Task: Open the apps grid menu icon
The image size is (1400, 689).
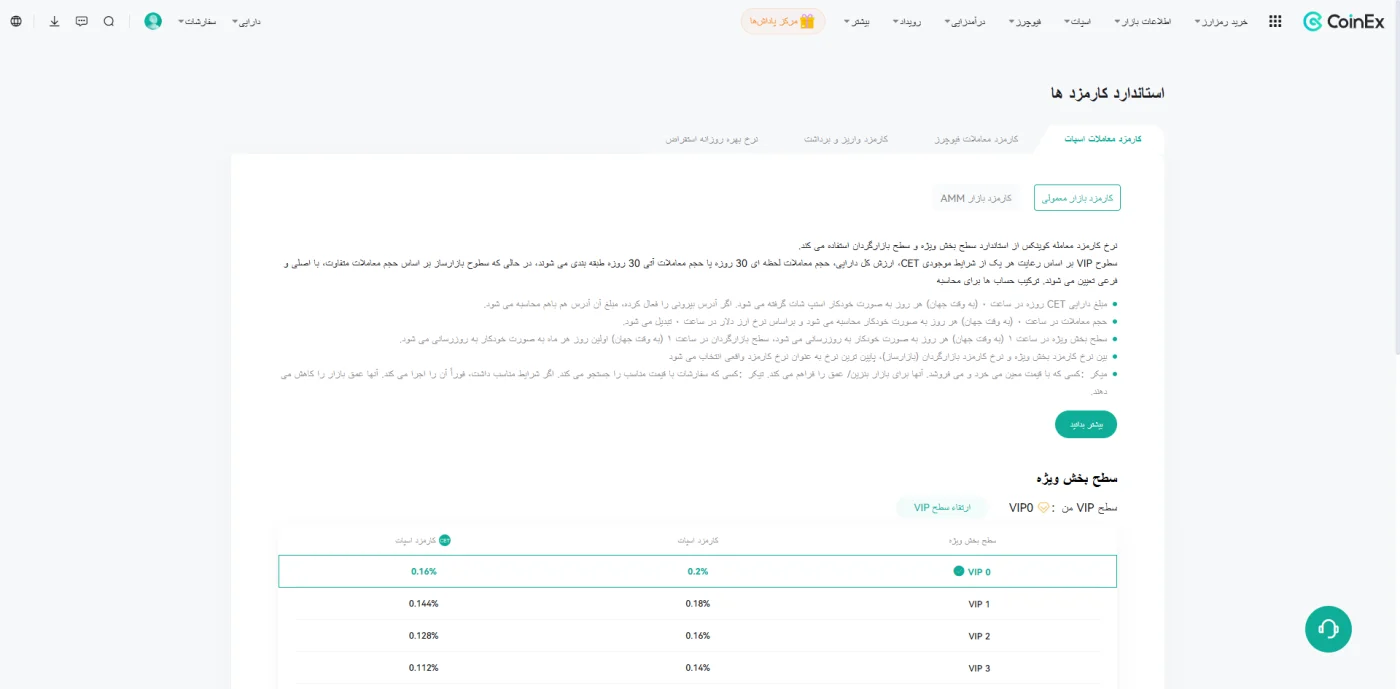Action: coord(1275,21)
